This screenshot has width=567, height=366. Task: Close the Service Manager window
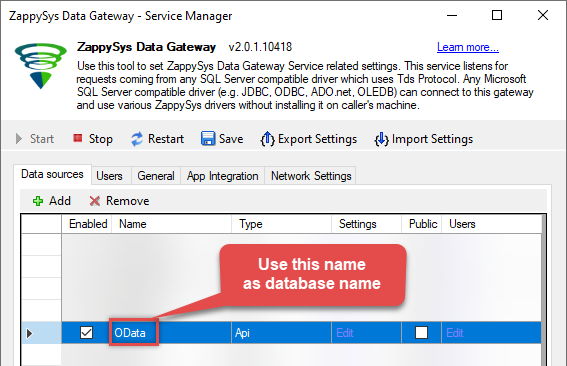(x=543, y=15)
